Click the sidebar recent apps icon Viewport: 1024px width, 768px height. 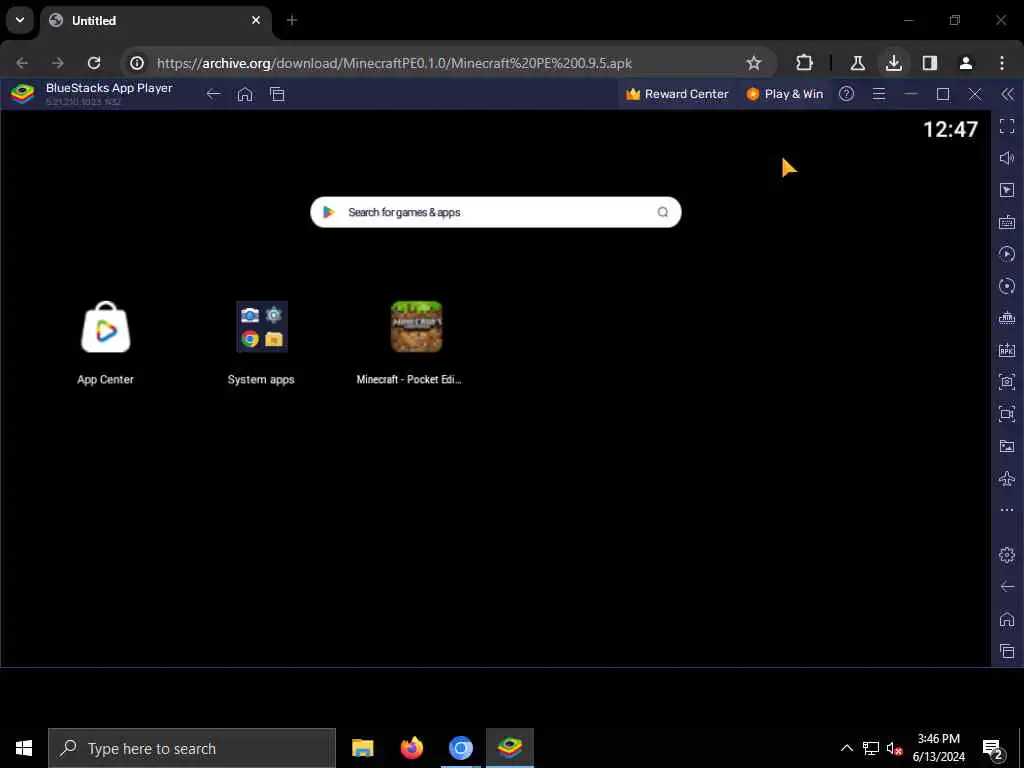pyautogui.click(x=1007, y=651)
